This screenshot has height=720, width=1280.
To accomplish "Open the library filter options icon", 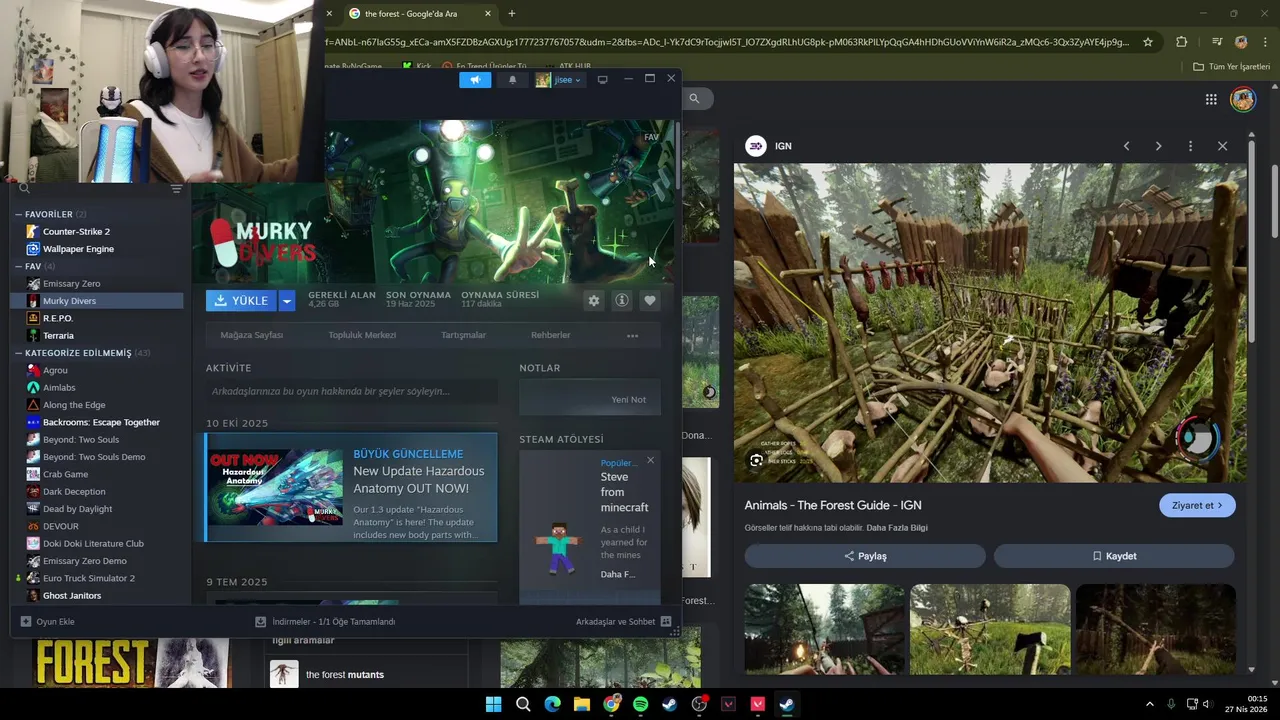I will [176, 189].
